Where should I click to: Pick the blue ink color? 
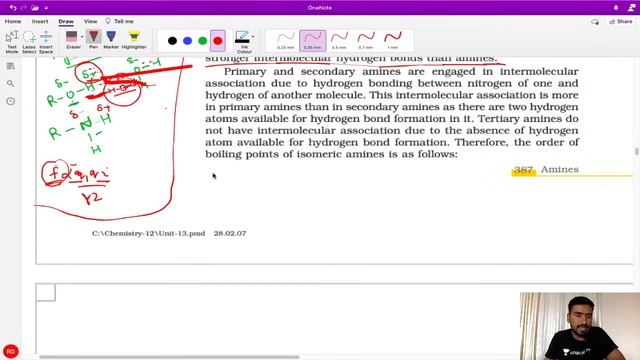tap(187, 41)
